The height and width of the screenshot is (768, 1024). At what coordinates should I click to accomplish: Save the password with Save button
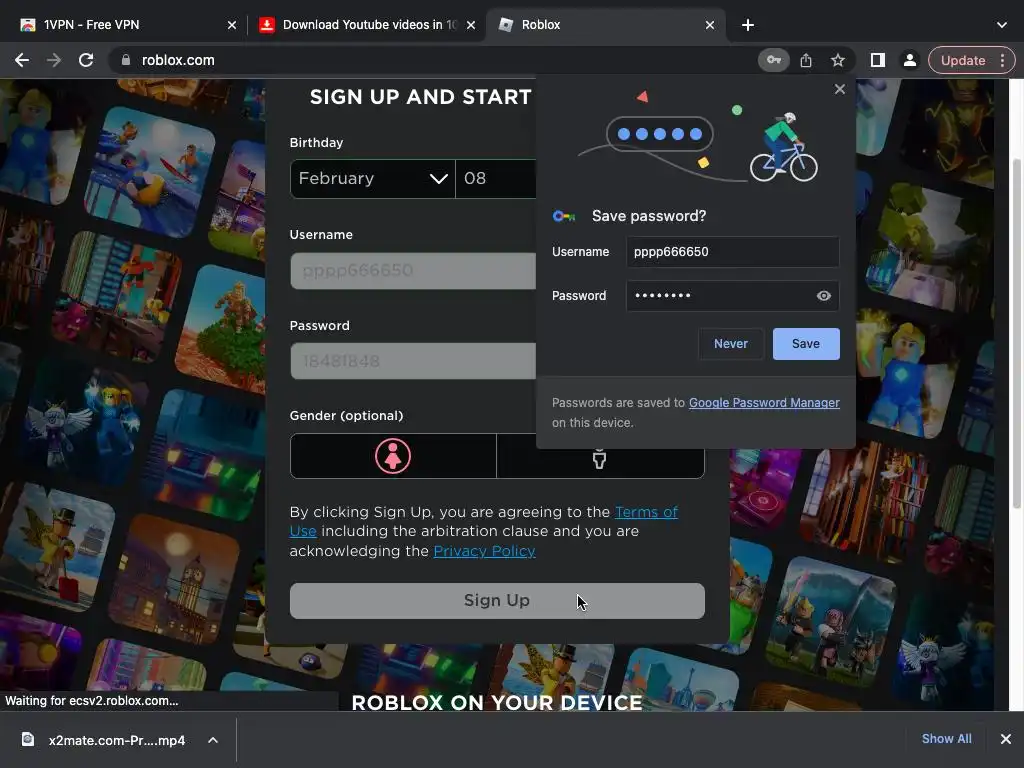pos(806,344)
